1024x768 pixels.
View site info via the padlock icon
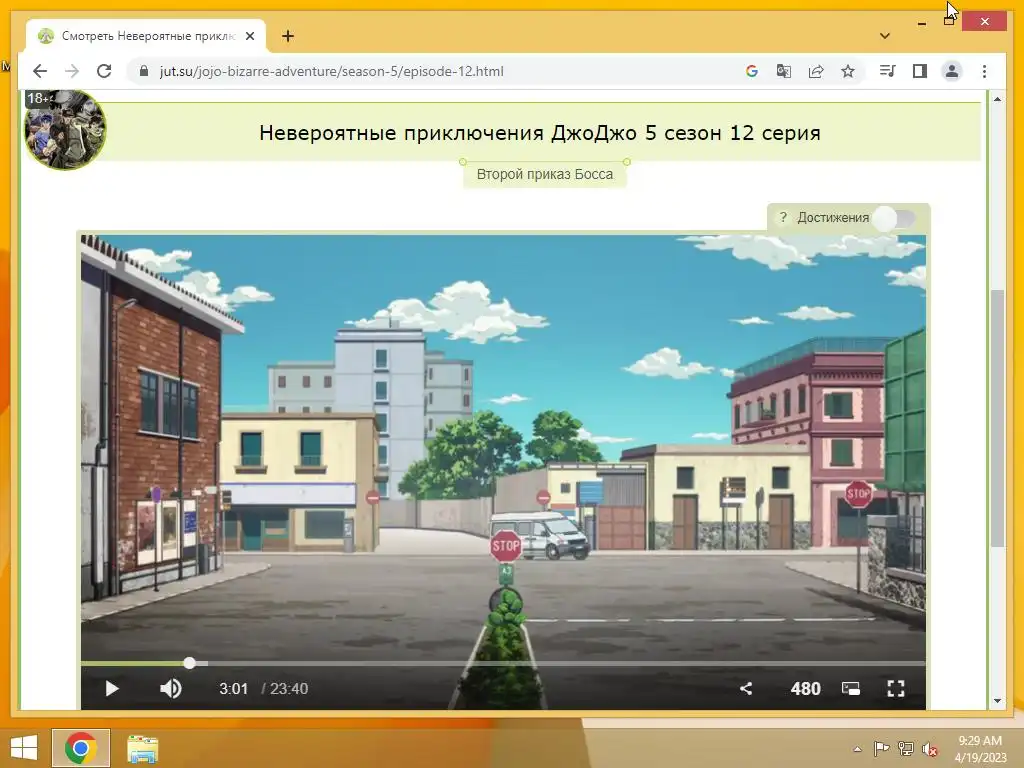pyautogui.click(x=144, y=71)
